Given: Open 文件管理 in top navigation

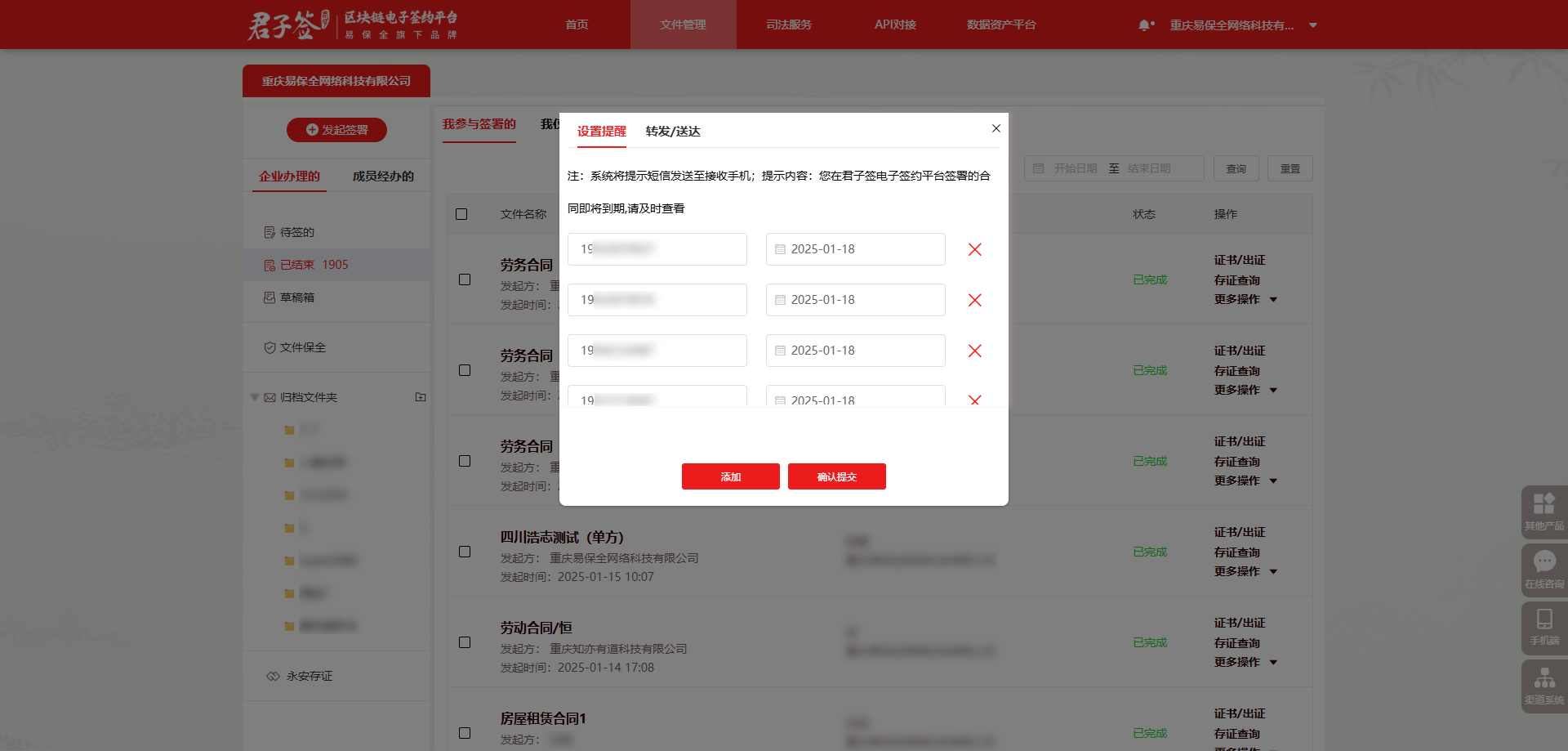Looking at the screenshot, I should tap(683, 25).
